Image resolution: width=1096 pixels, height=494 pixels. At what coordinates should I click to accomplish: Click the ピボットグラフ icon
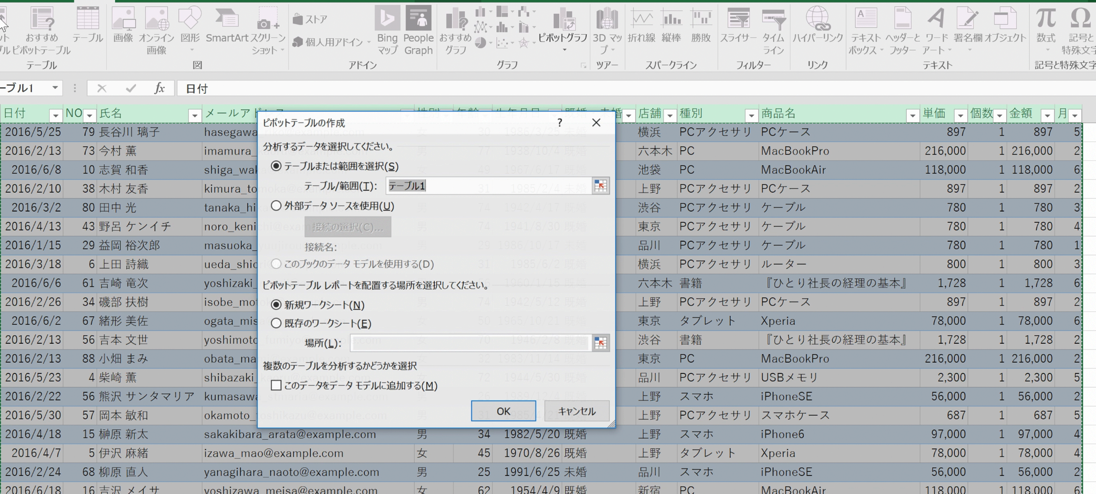pyautogui.click(x=563, y=27)
